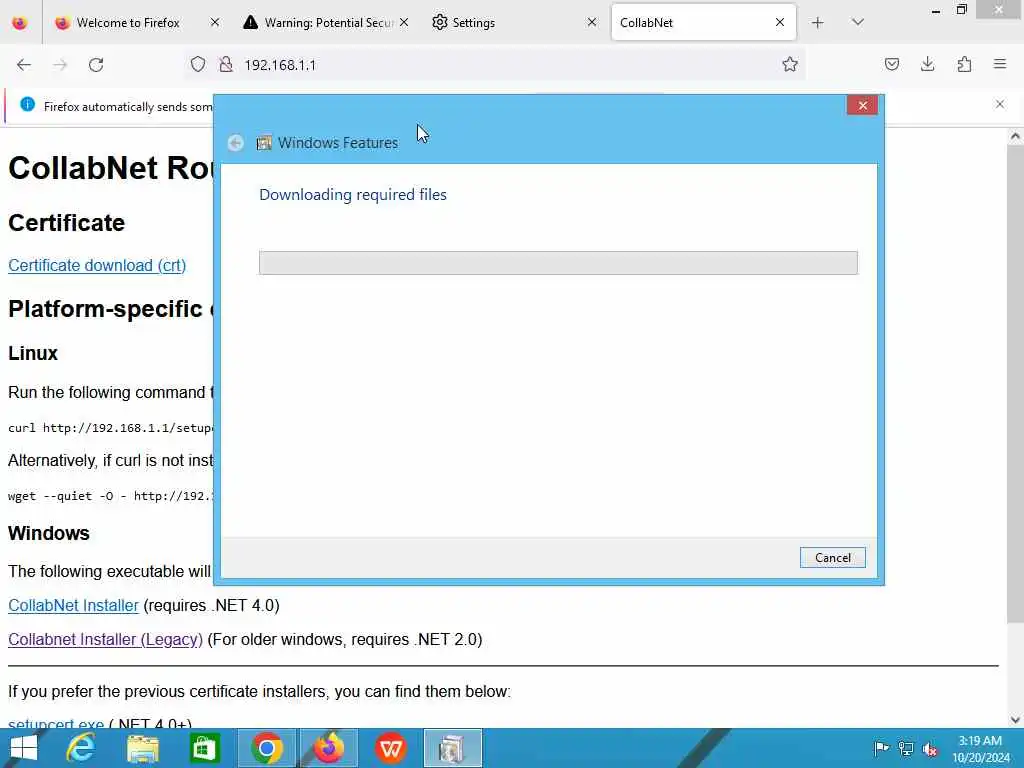Image resolution: width=1024 pixels, height=768 pixels.
Task: Minimize the Firefox window
Action: pyautogui.click(x=936, y=10)
